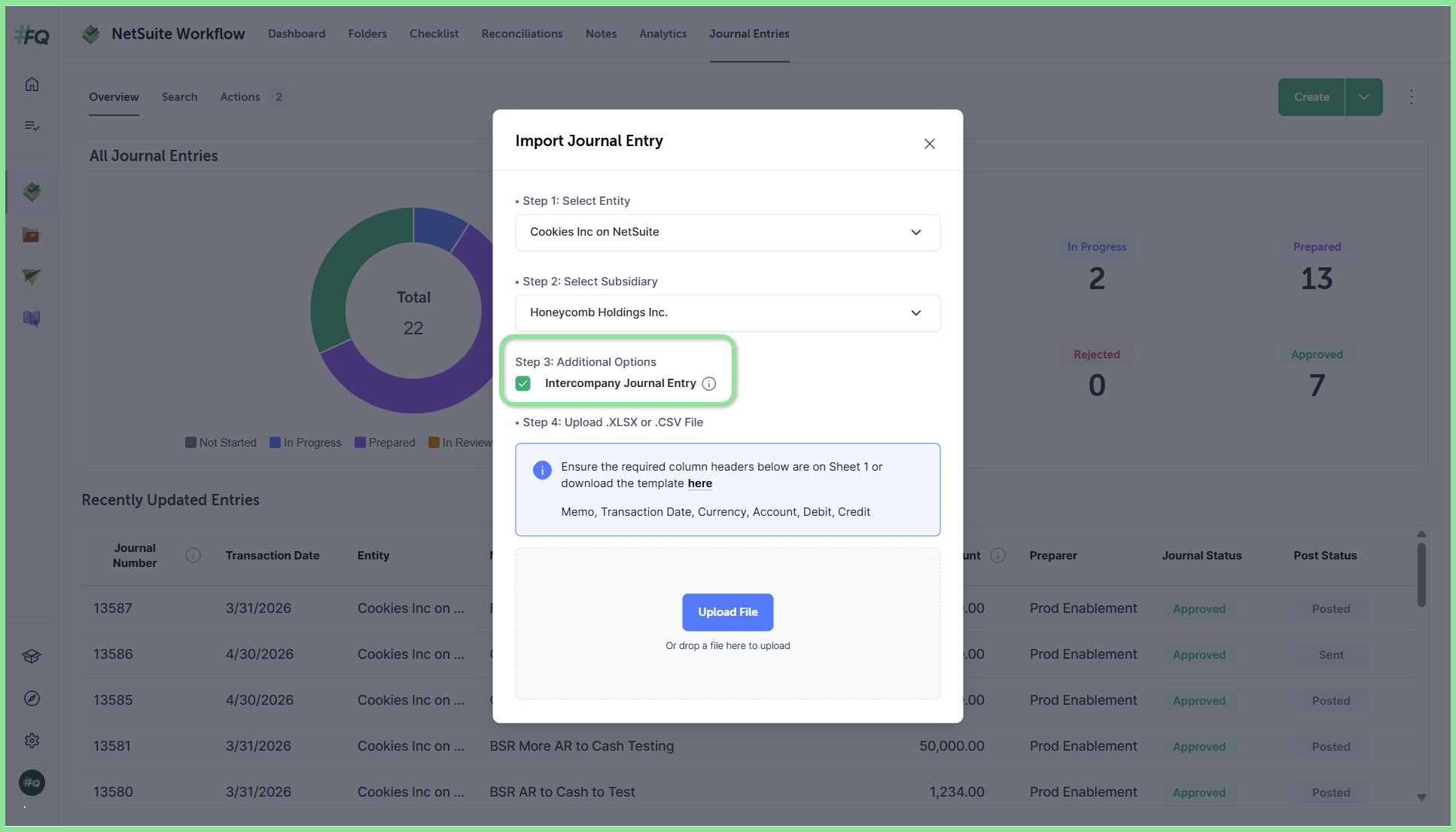Viewport: 1456px width, 832px height.
Task: Click the info icon beside the amount column
Action: click(x=998, y=556)
